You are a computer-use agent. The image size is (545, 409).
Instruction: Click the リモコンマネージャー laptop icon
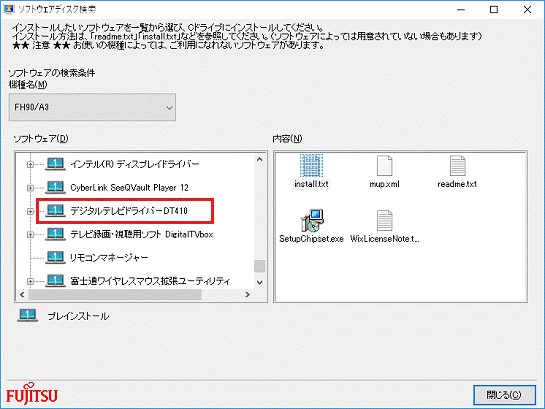[x=55, y=257]
